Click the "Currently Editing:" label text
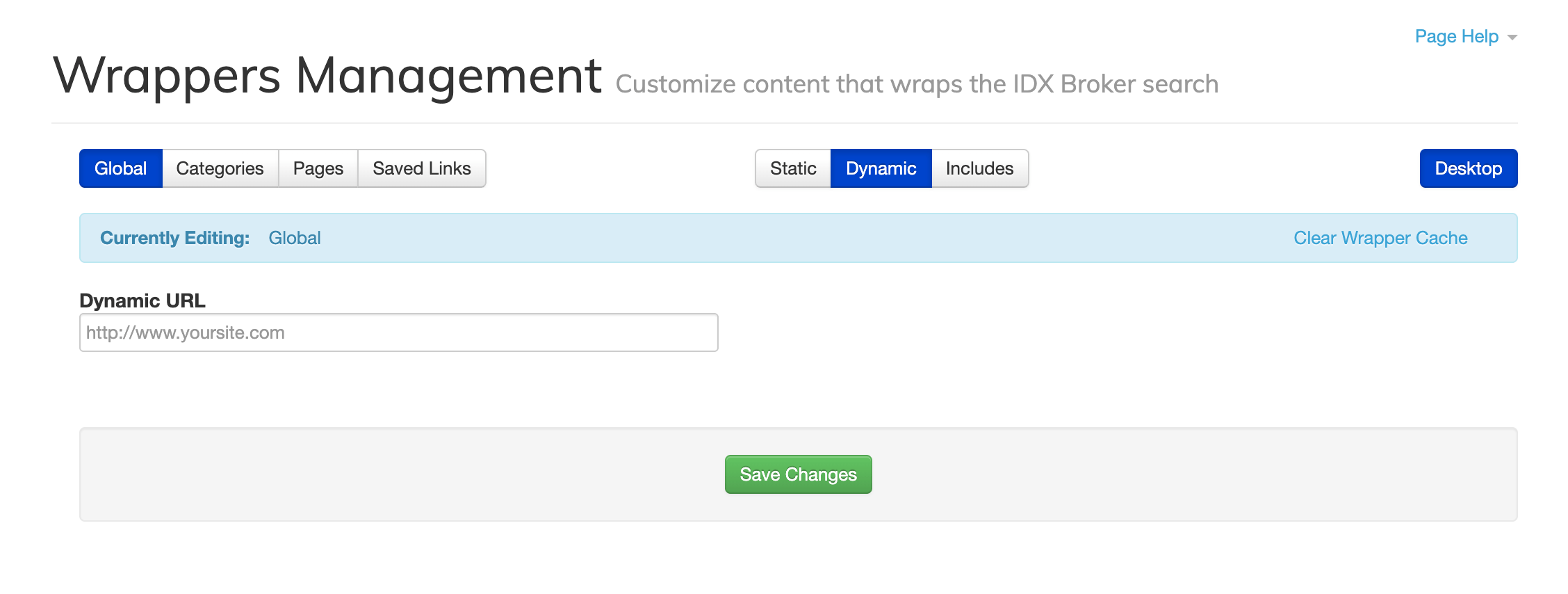 [174, 238]
